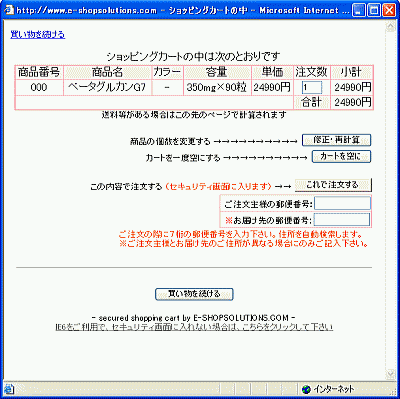Screen dimensions: 400x399
Task: Close the Internet Explorer window
Action: (x=389, y=11)
